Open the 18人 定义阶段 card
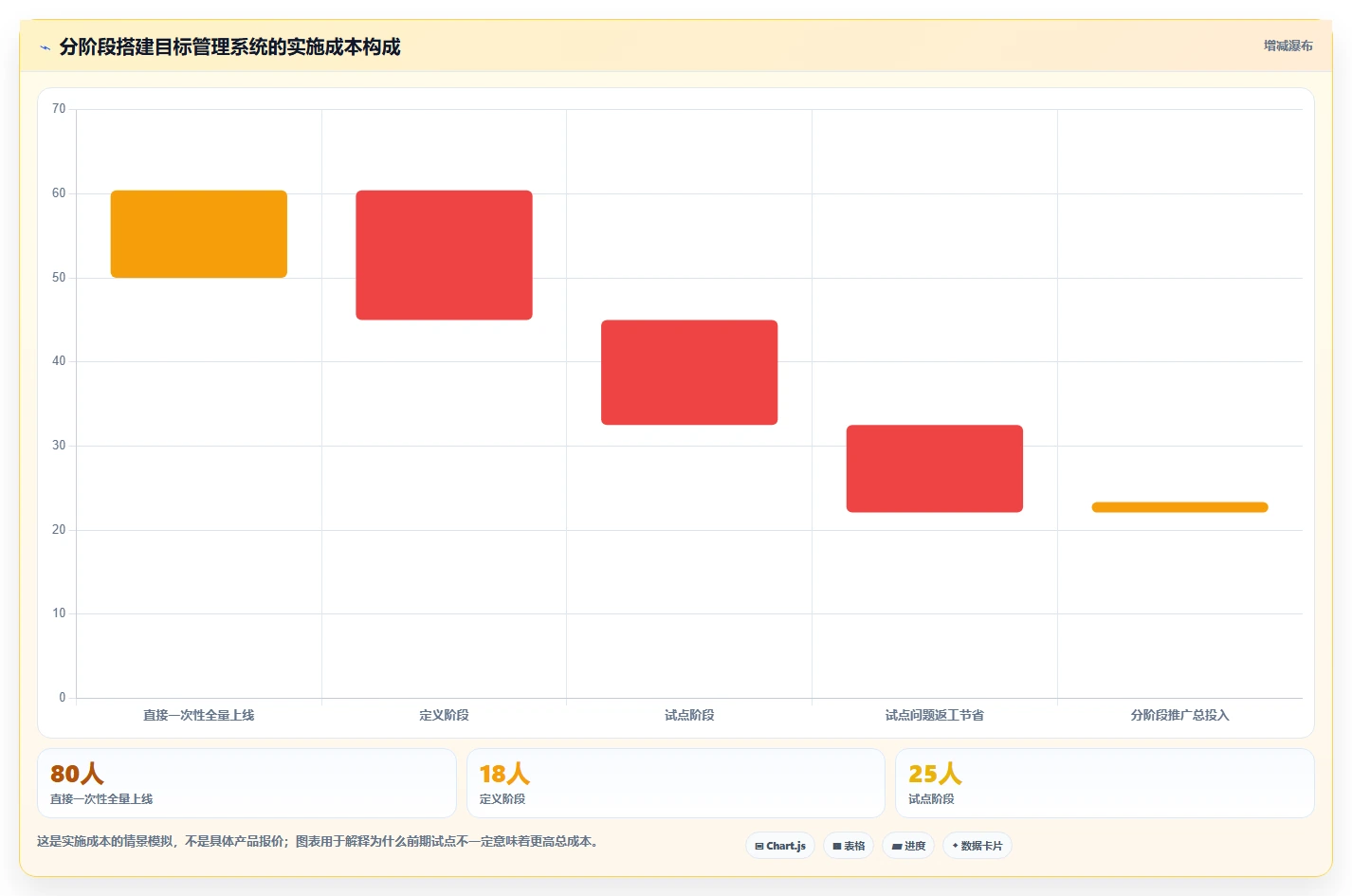Screen dimensions: 1352x896 pos(675,783)
